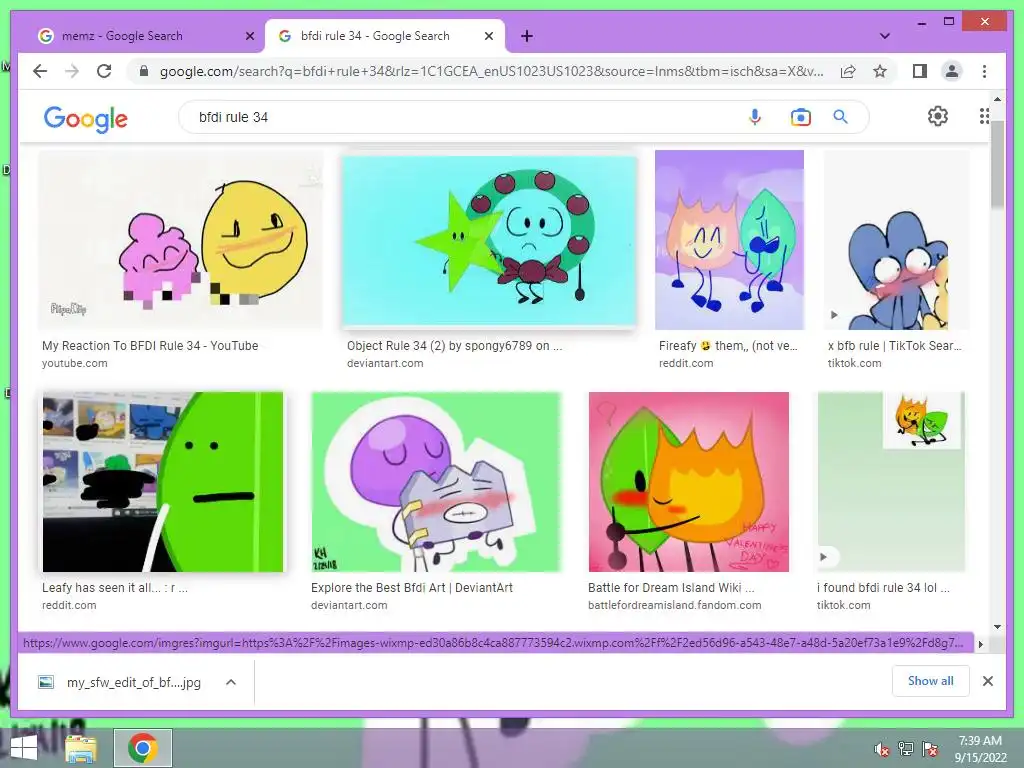This screenshot has height=768, width=1024.
Task: Open 'Object Rule 34 (2) by spongy6789' link
Action: [x=455, y=345]
